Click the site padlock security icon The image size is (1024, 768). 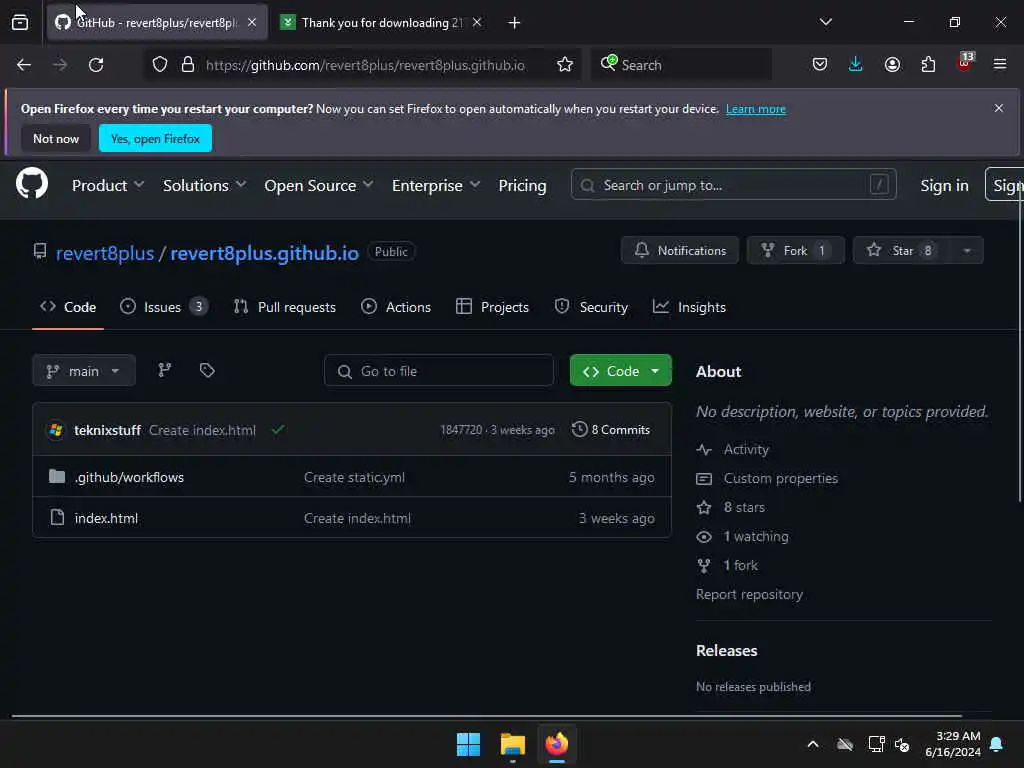click(x=188, y=65)
